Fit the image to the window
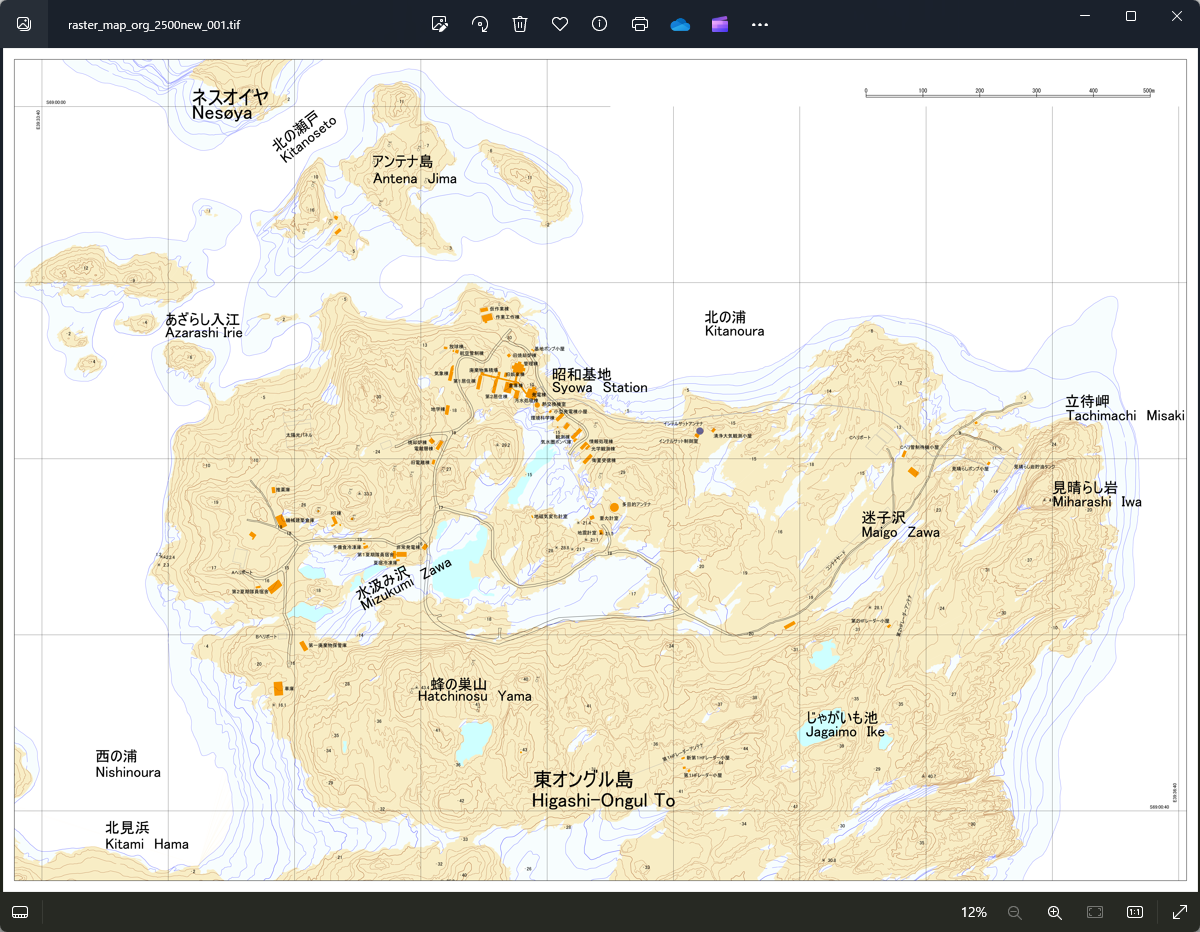The width and height of the screenshot is (1200, 932). [1094, 912]
